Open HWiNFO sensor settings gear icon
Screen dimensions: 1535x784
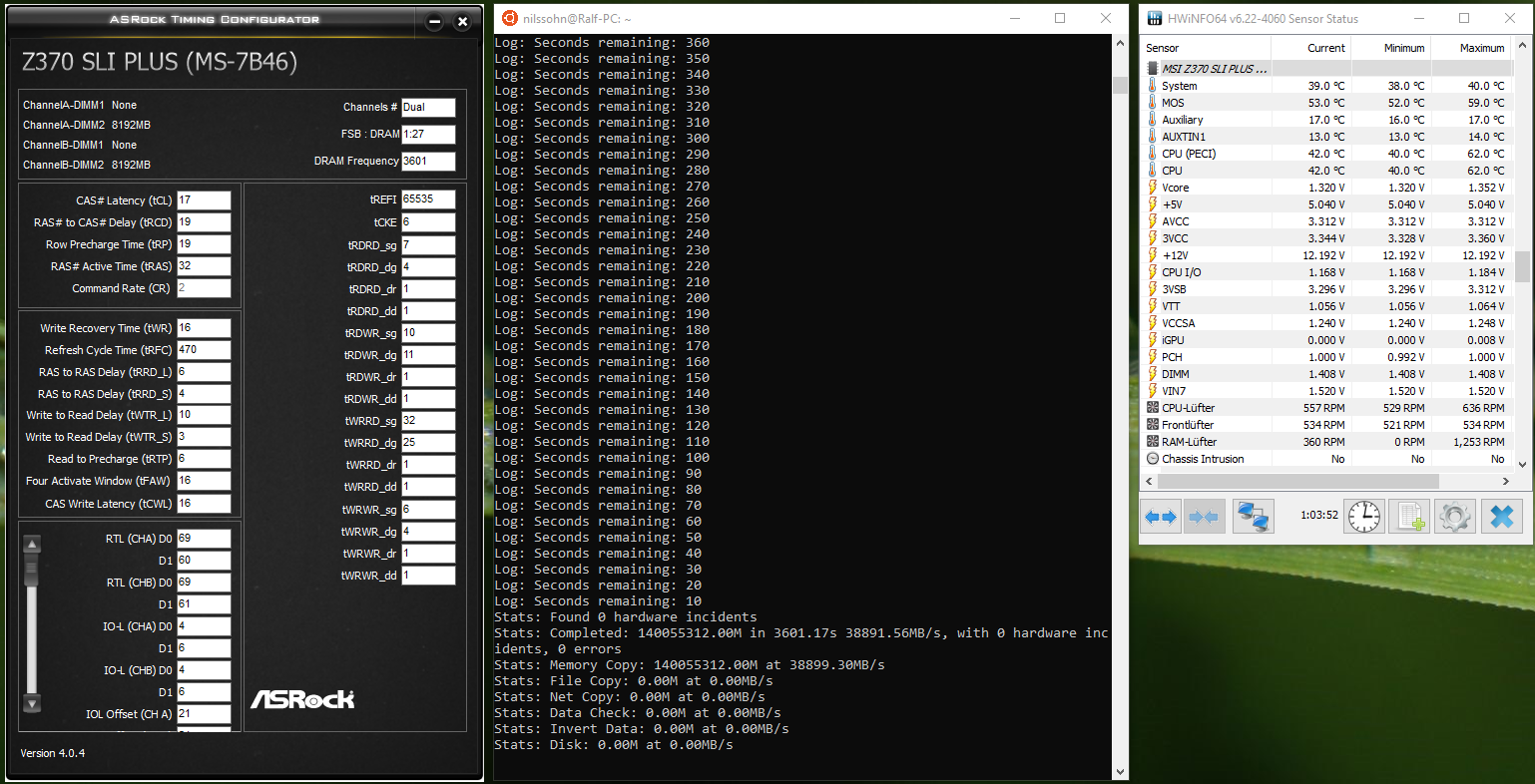click(x=1454, y=517)
